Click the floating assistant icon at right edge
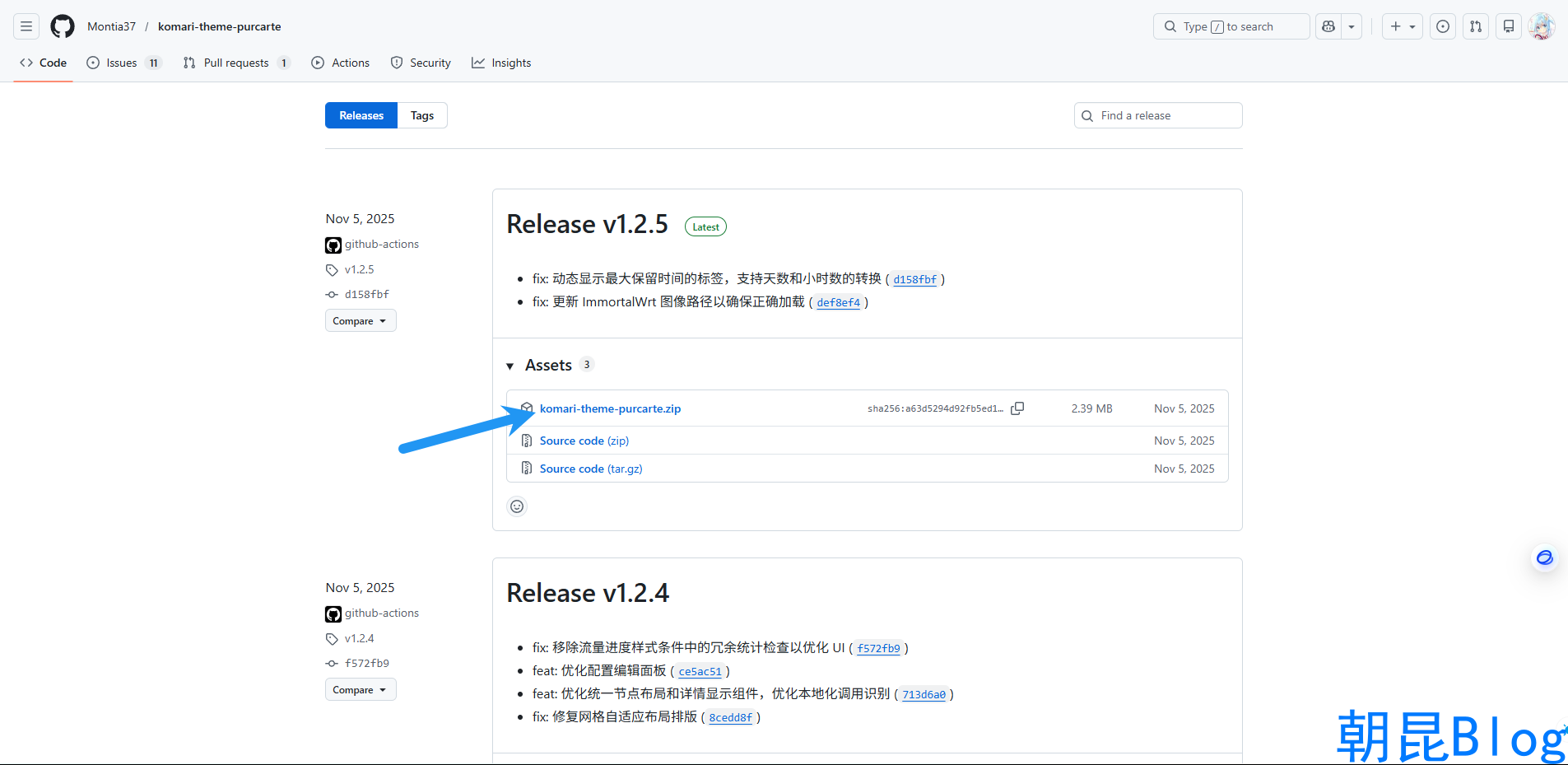This screenshot has height=765, width=1568. [1545, 558]
